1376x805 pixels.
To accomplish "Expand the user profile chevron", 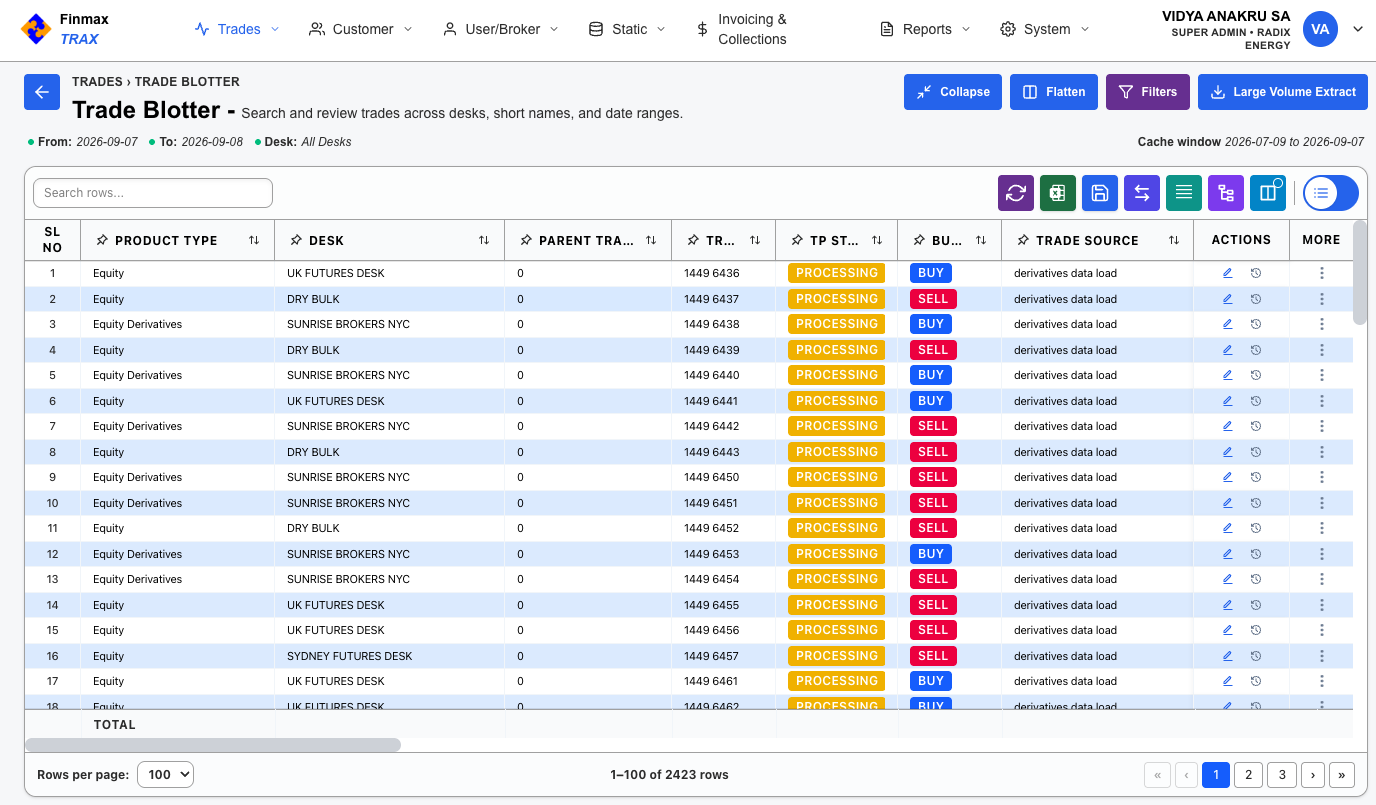I will tap(1358, 29).
